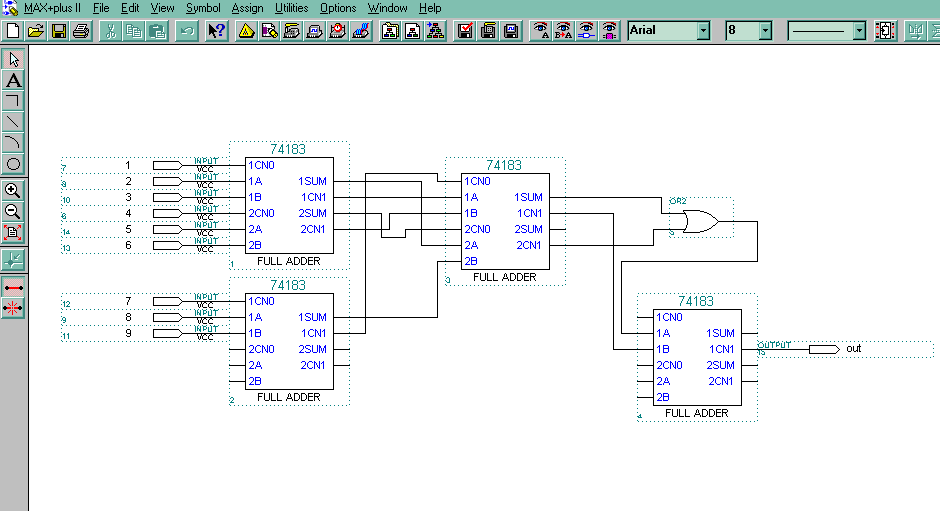This screenshot has height=511, width=940.
Task: Open the font size 8 dropdown
Action: pos(765,31)
